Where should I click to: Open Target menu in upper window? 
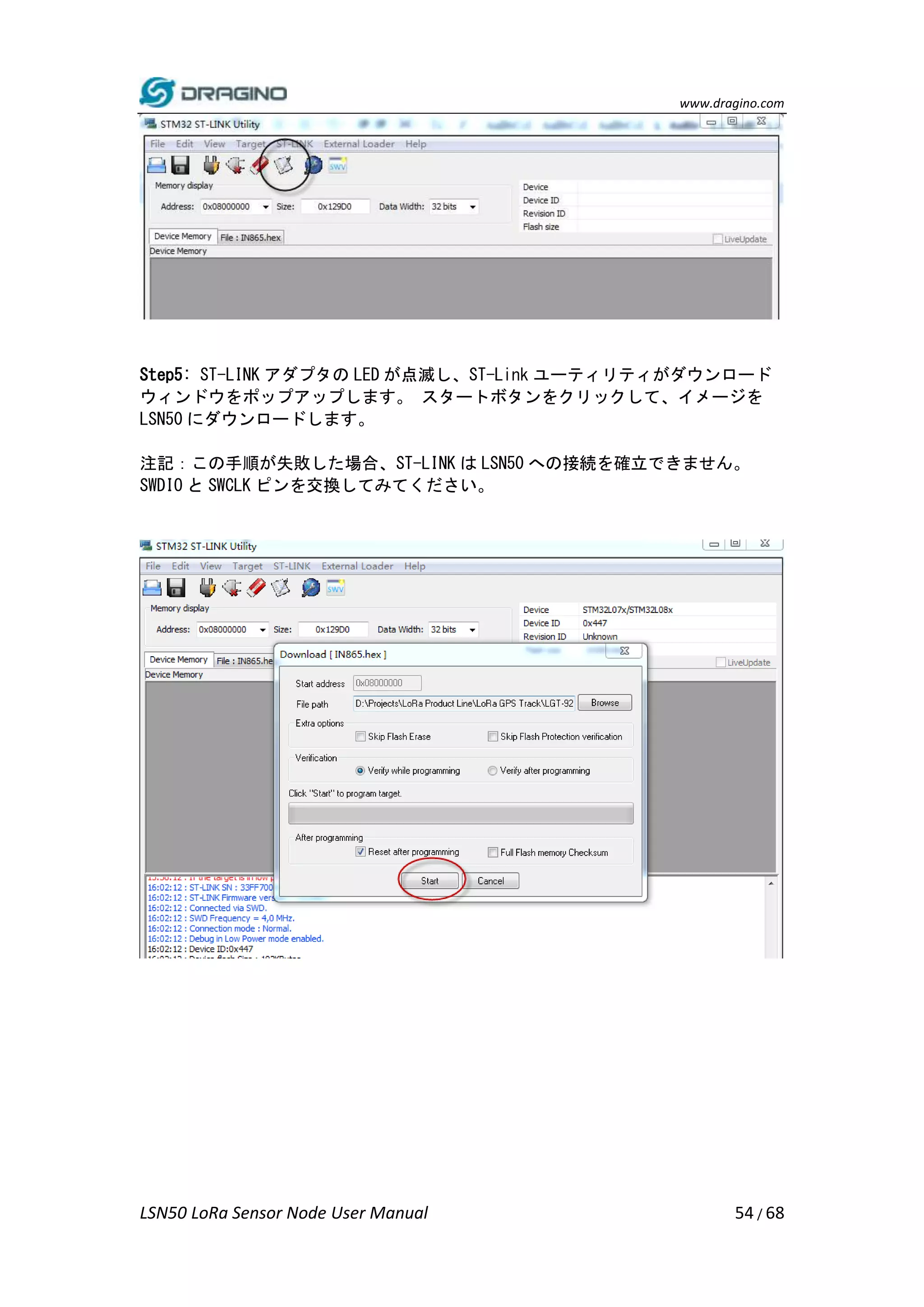[250, 144]
